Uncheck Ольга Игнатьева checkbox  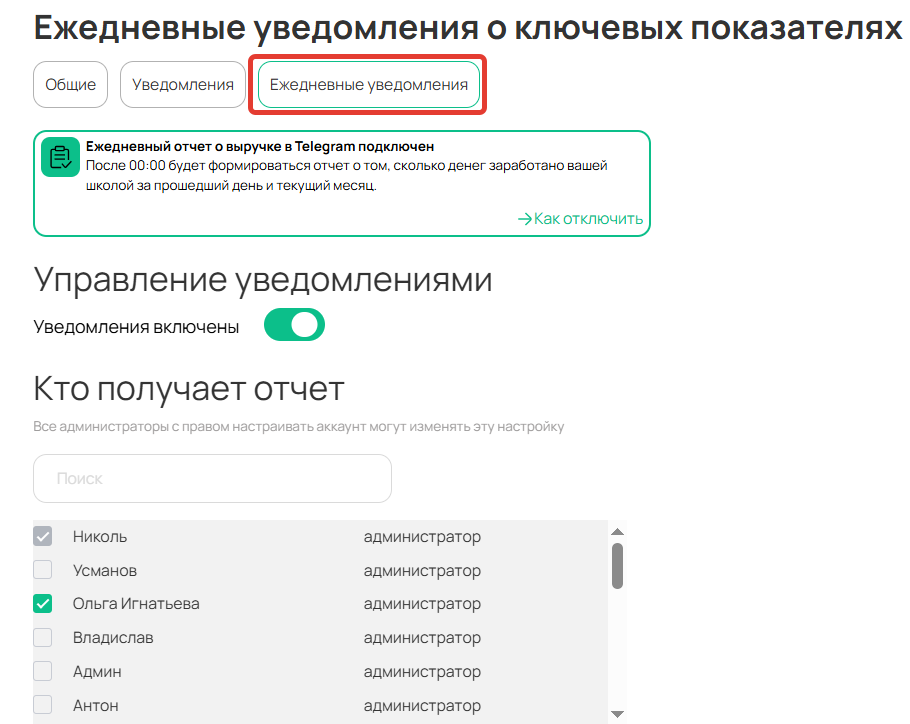(42, 604)
